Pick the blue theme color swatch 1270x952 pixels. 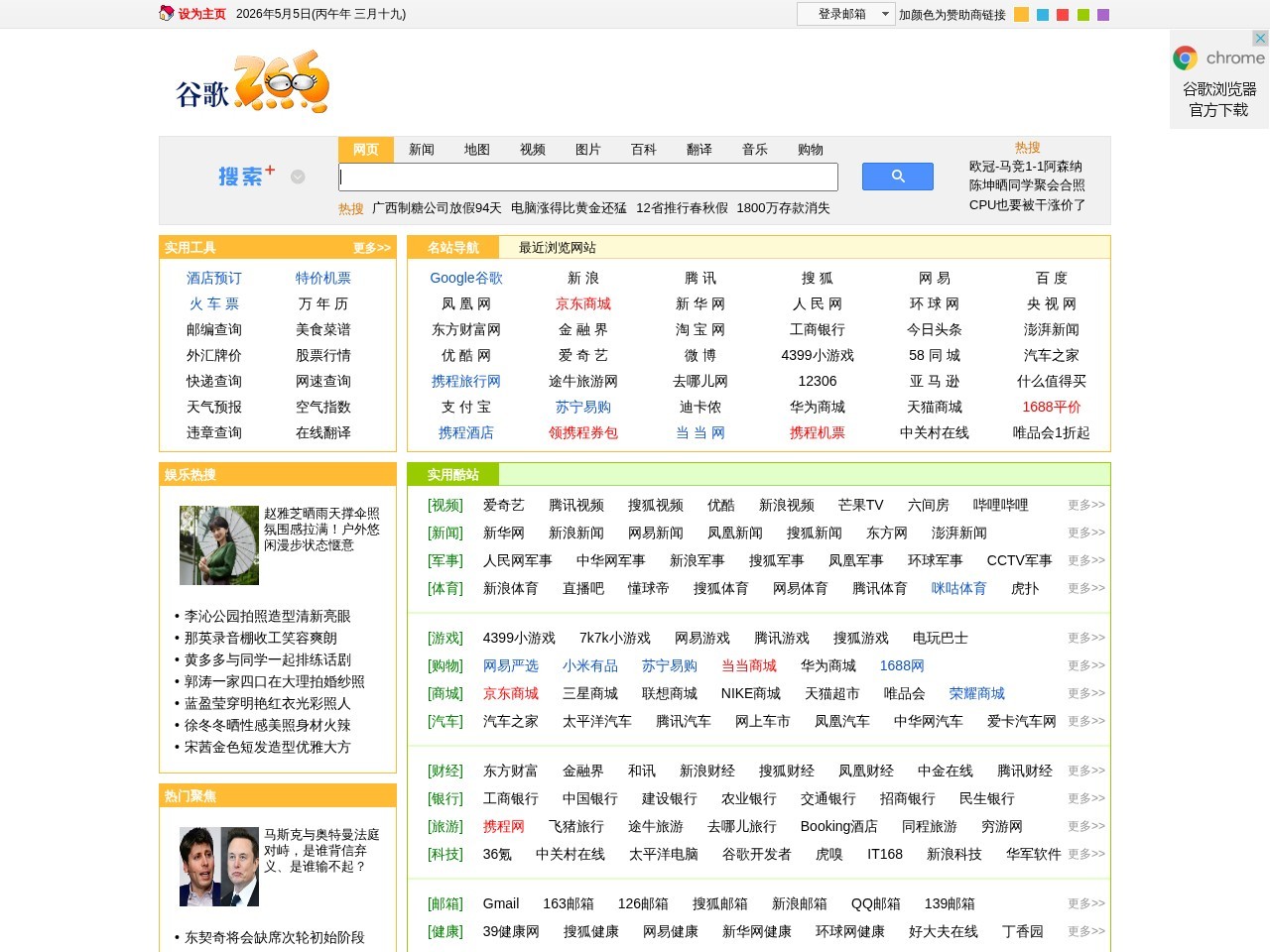tap(1042, 15)
